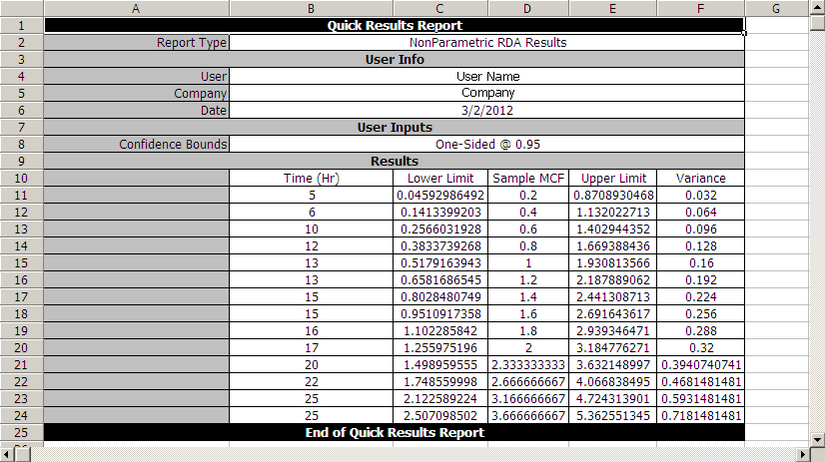Click variance value 0.032
Image resolution: width=825 pixels, height=462 pixels.
click(x=701, y=195)
